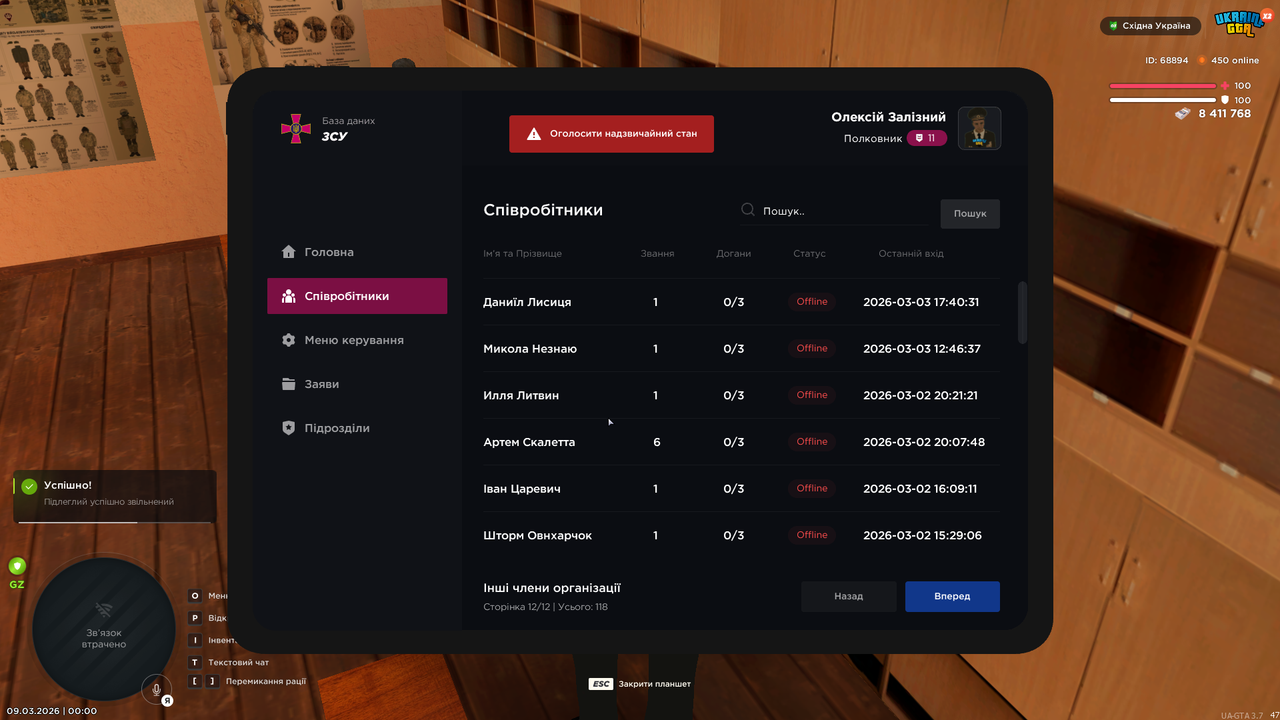Click the microphone icon near the minimap

pyautogui.click(x=156, y=690)
